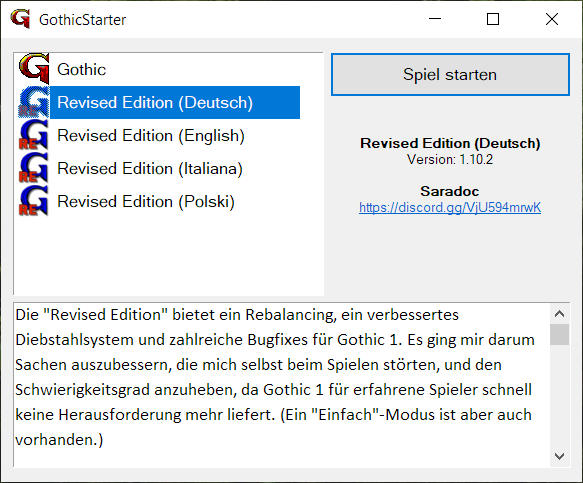Click the GothicStarter title bar app icon
Viewport: 583px width, 483px height.
[x=20, y=19]
